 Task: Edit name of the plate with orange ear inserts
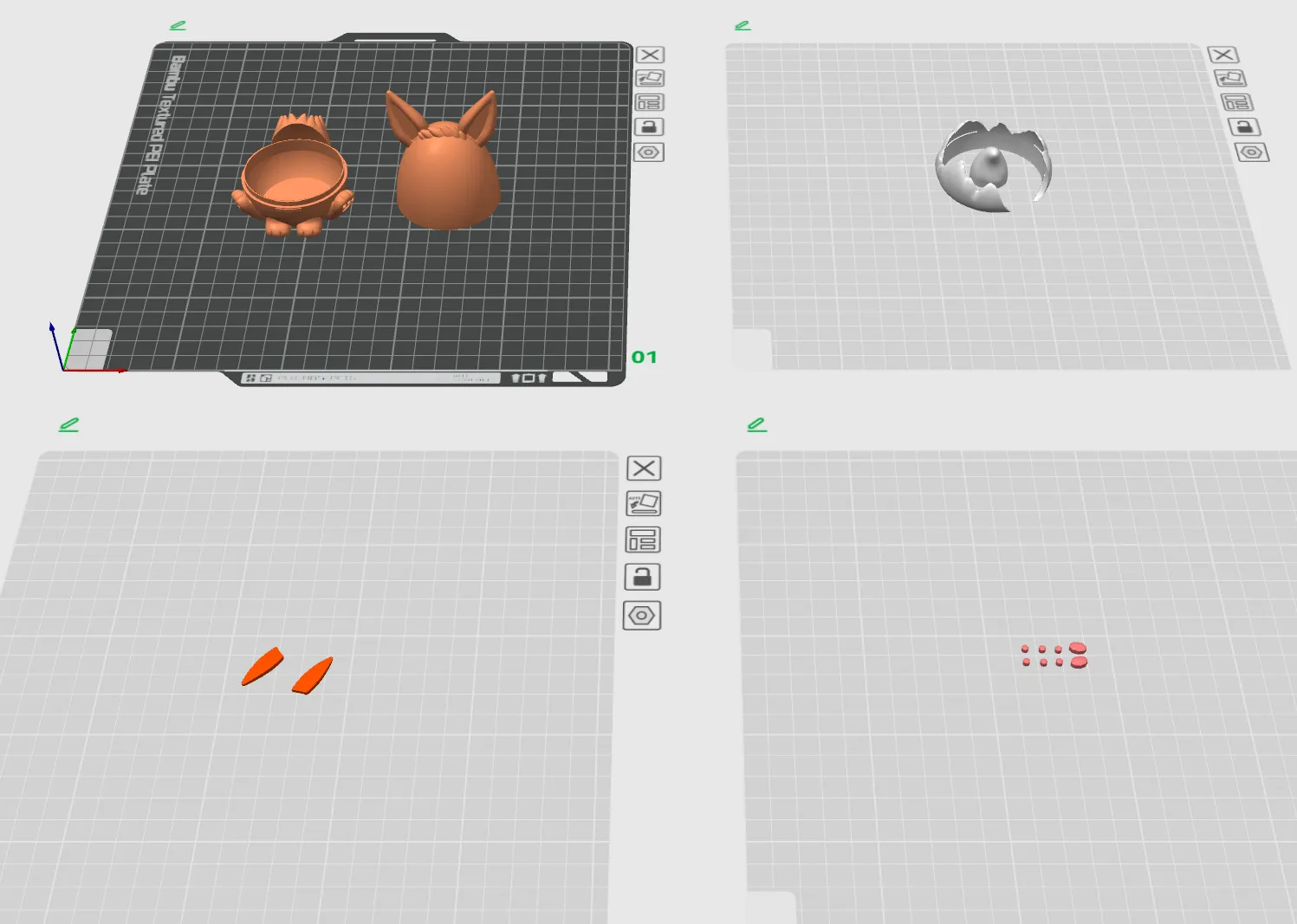pos(68,424)
